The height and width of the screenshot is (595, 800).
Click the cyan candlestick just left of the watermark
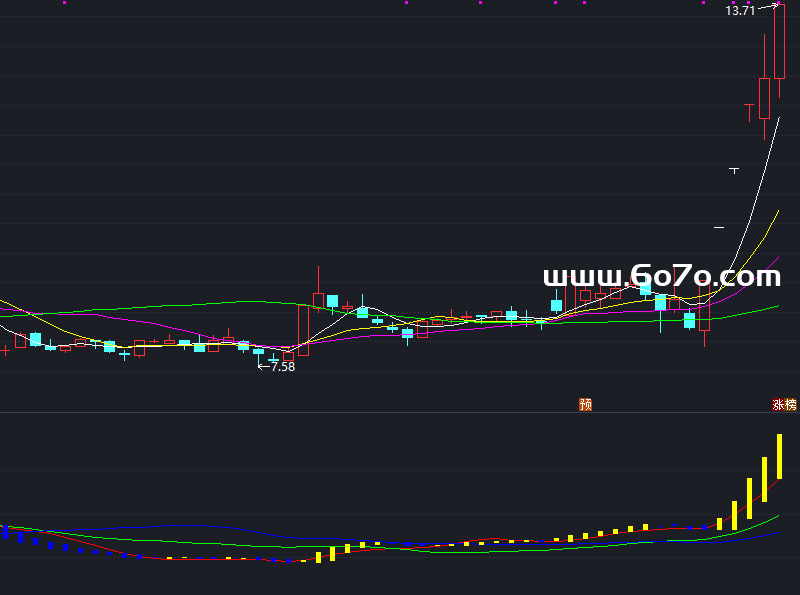coord(556,305)
